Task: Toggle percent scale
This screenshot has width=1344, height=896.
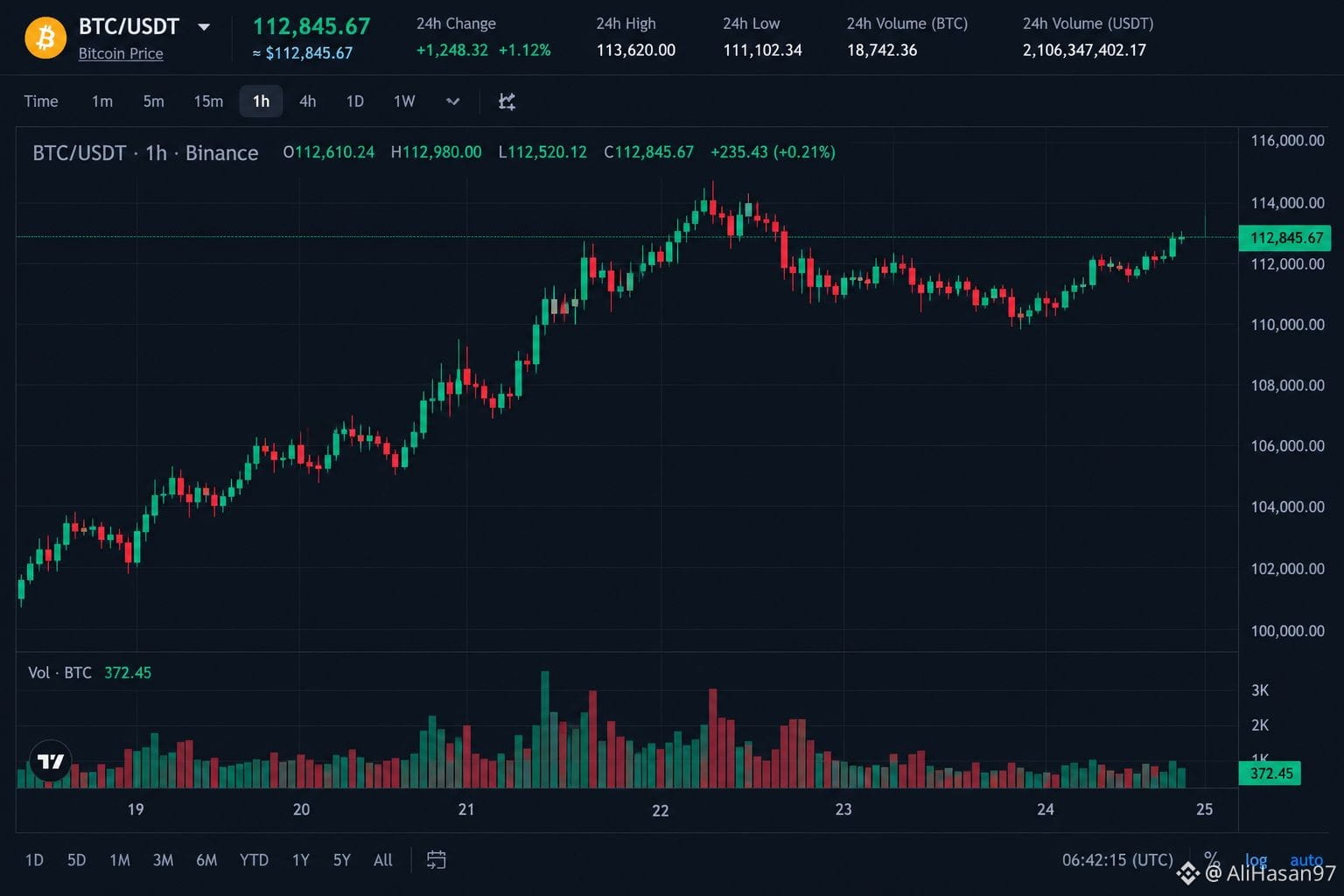Action: [x=1212, y=858]
